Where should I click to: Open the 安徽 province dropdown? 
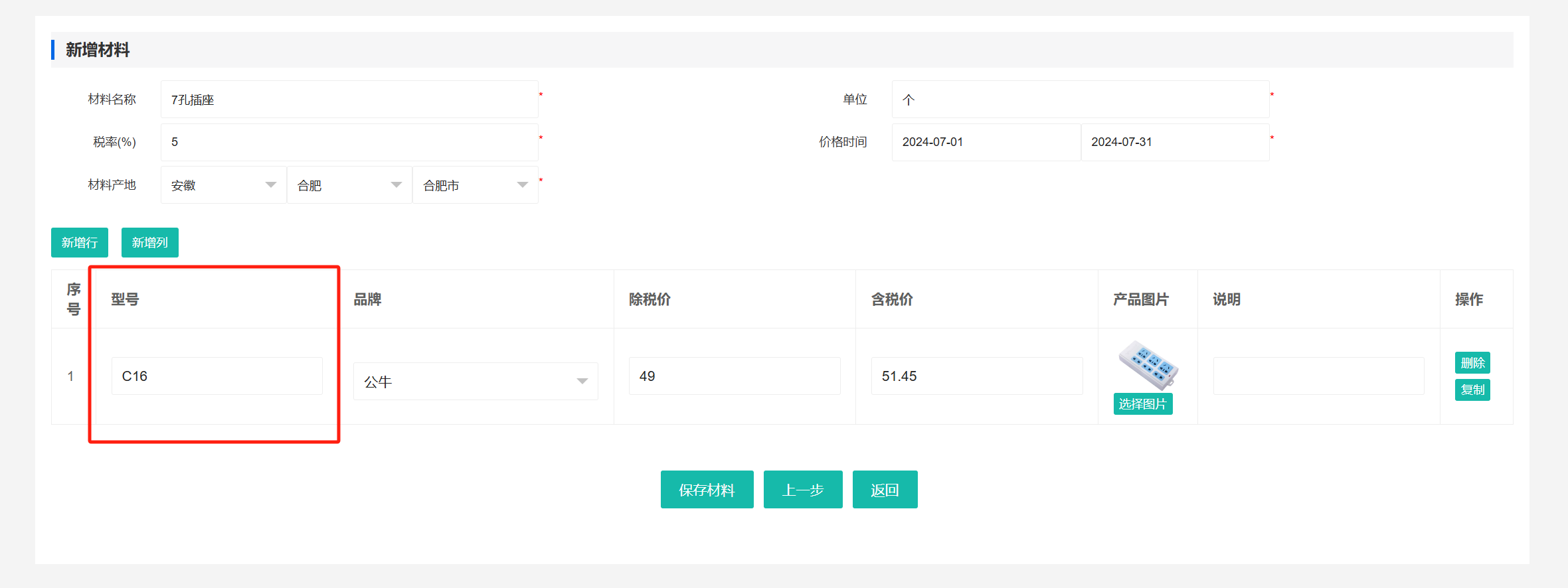click(223, 185)
